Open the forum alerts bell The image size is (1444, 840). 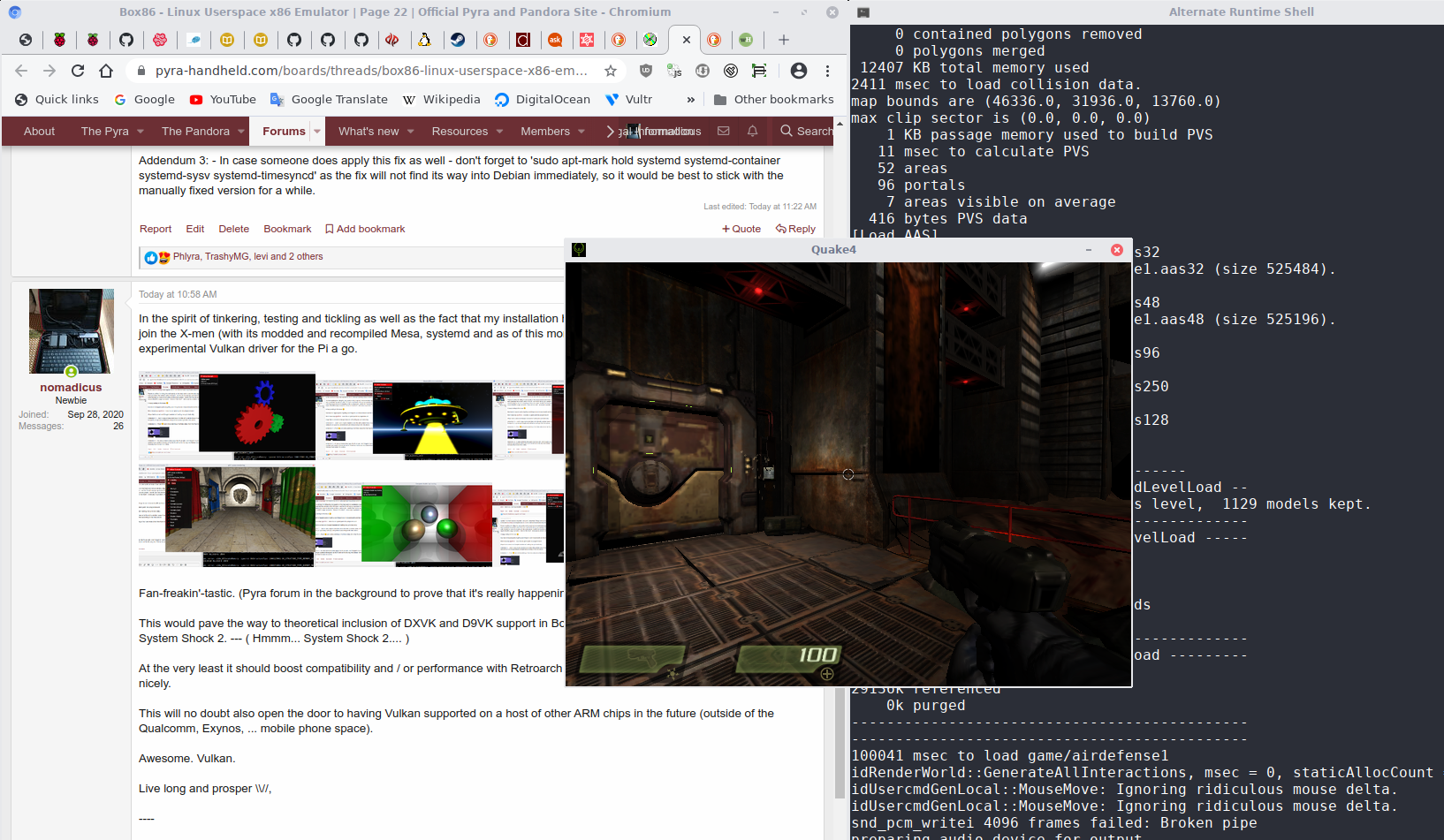[x=752, y=131]
